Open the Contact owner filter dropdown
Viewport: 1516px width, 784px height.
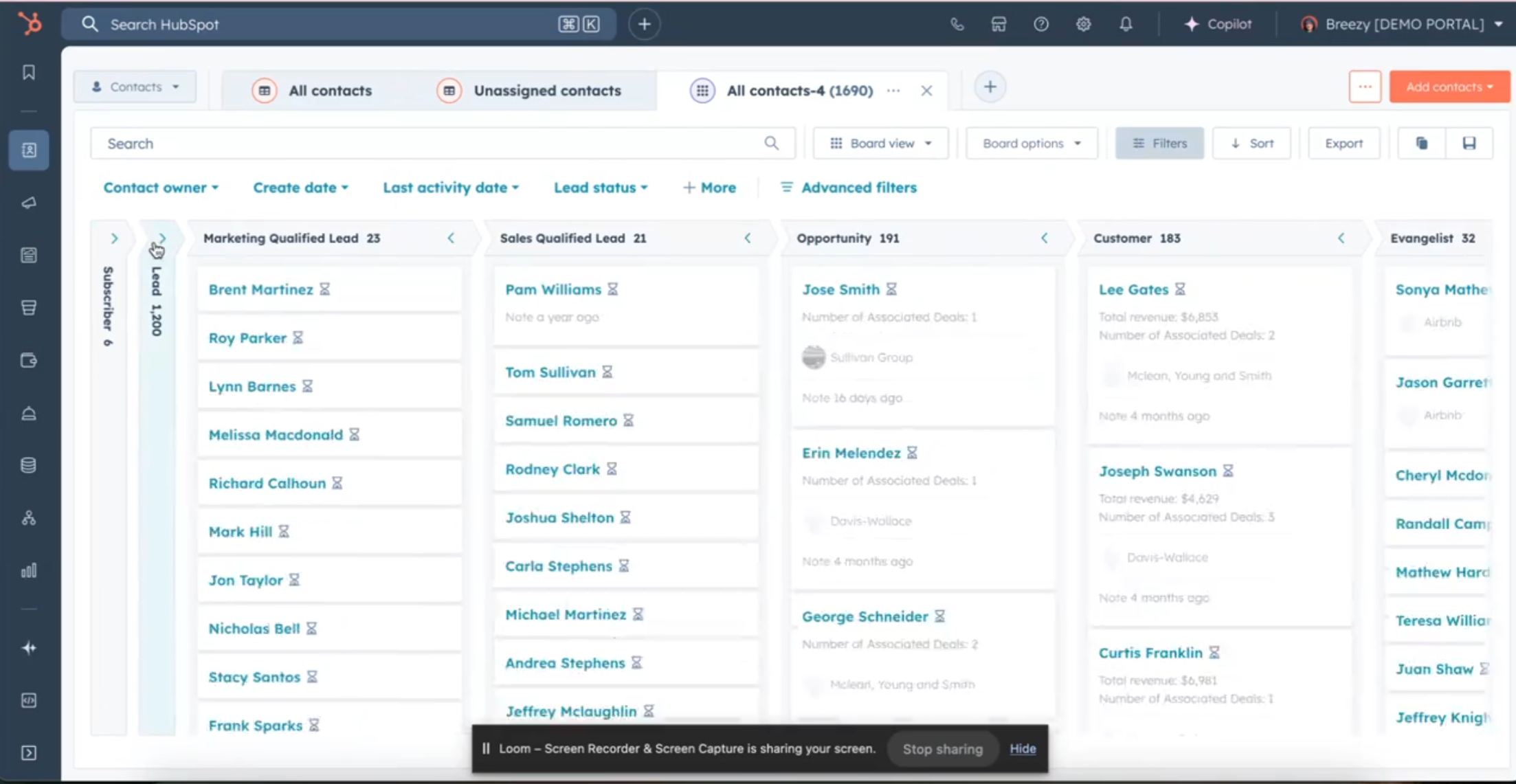click(x=161, y=188)
